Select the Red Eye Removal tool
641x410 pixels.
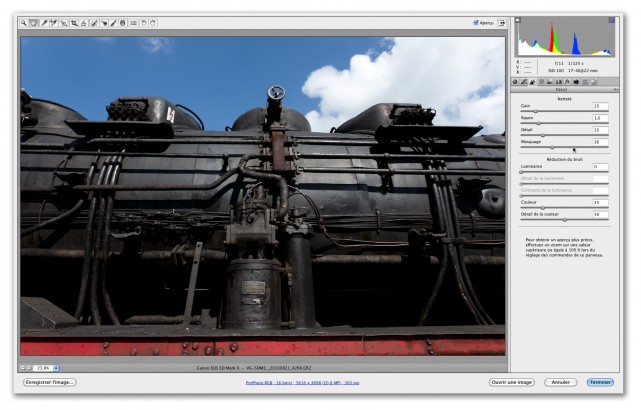[104, 23]
